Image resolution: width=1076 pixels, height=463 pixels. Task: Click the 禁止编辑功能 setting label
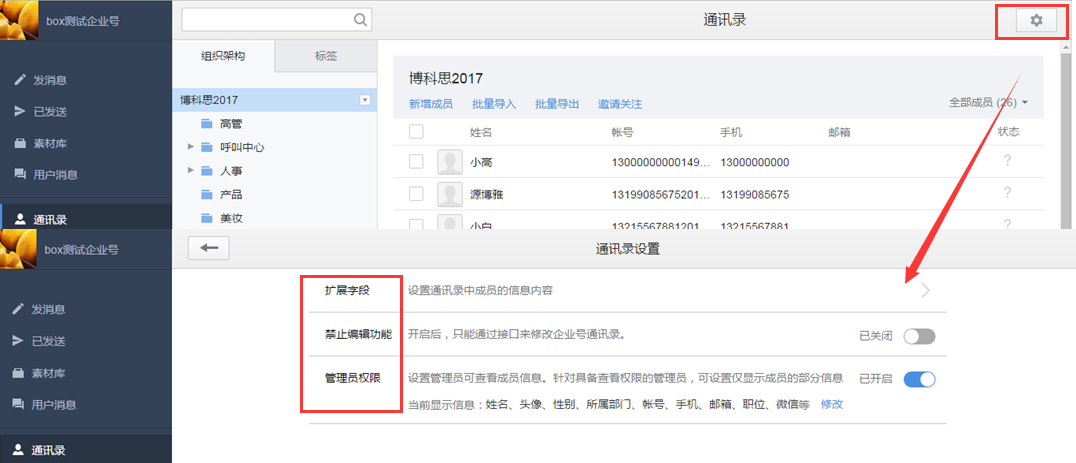(358, 335)
